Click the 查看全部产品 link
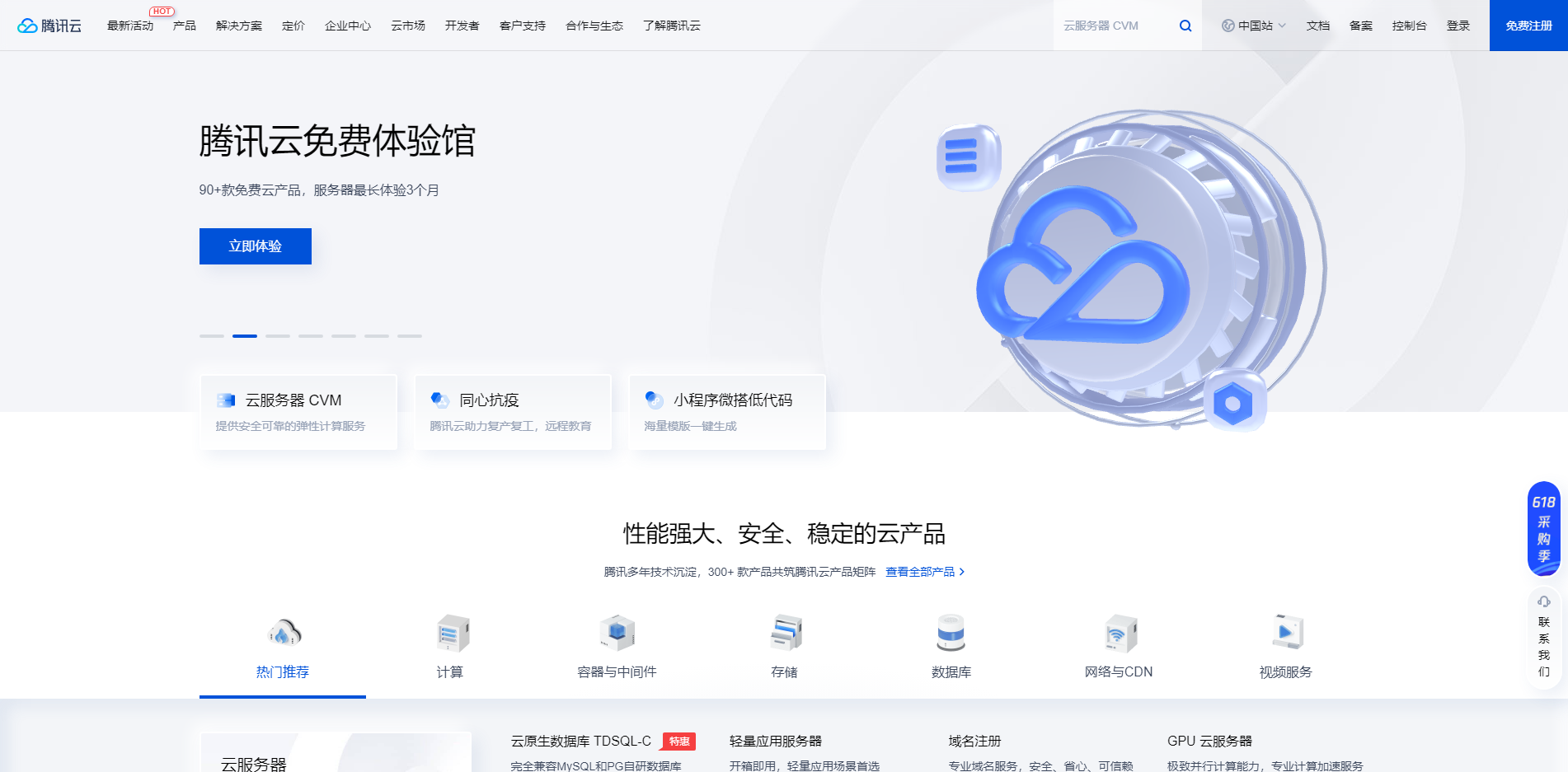The image size is (1568, 772). click(x=920, y=572)
